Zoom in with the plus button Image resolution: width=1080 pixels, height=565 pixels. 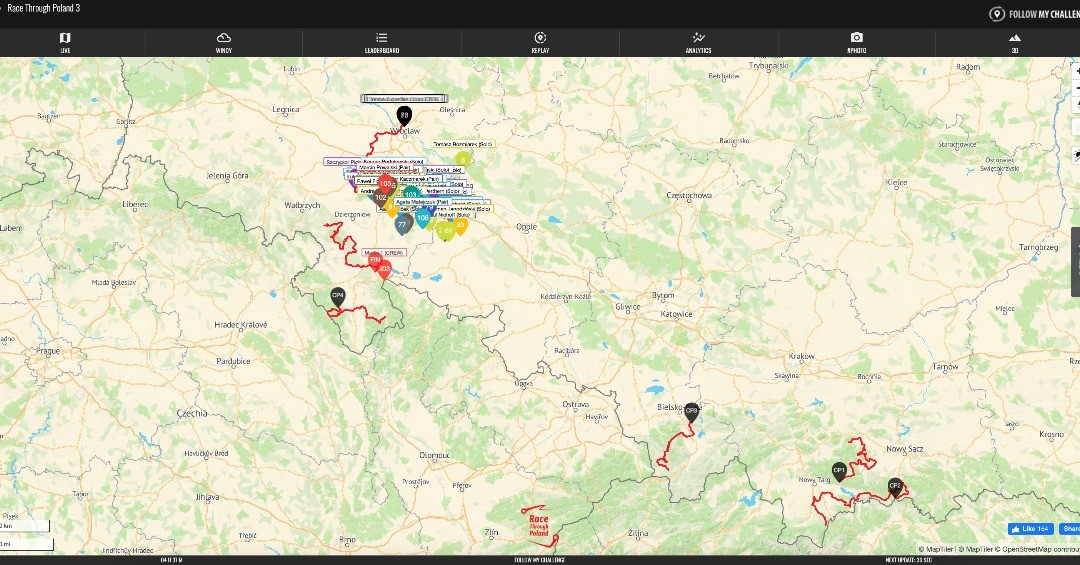(1077, 72)
